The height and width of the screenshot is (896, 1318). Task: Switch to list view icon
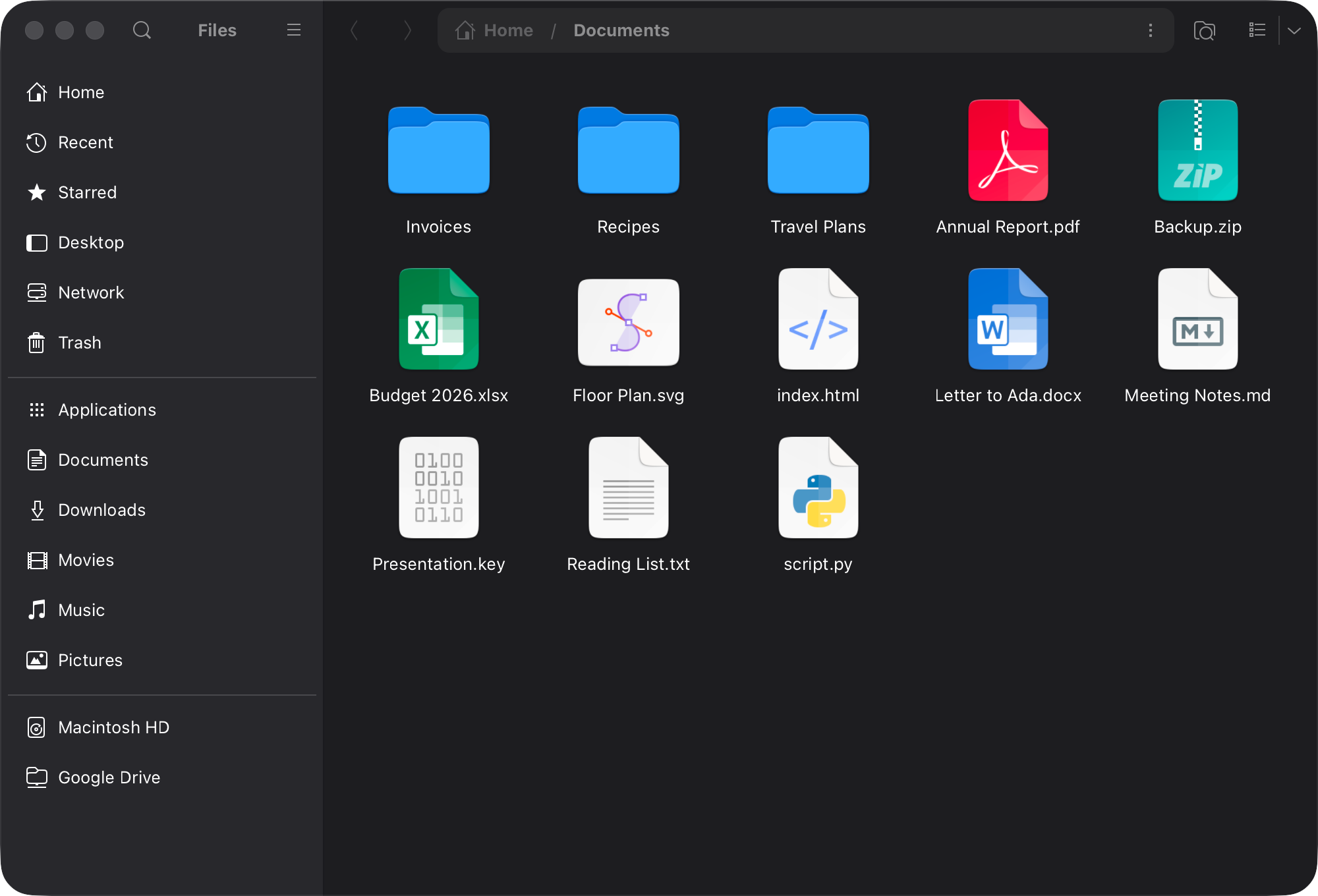pyautogui.click(x=1257, y=30)
